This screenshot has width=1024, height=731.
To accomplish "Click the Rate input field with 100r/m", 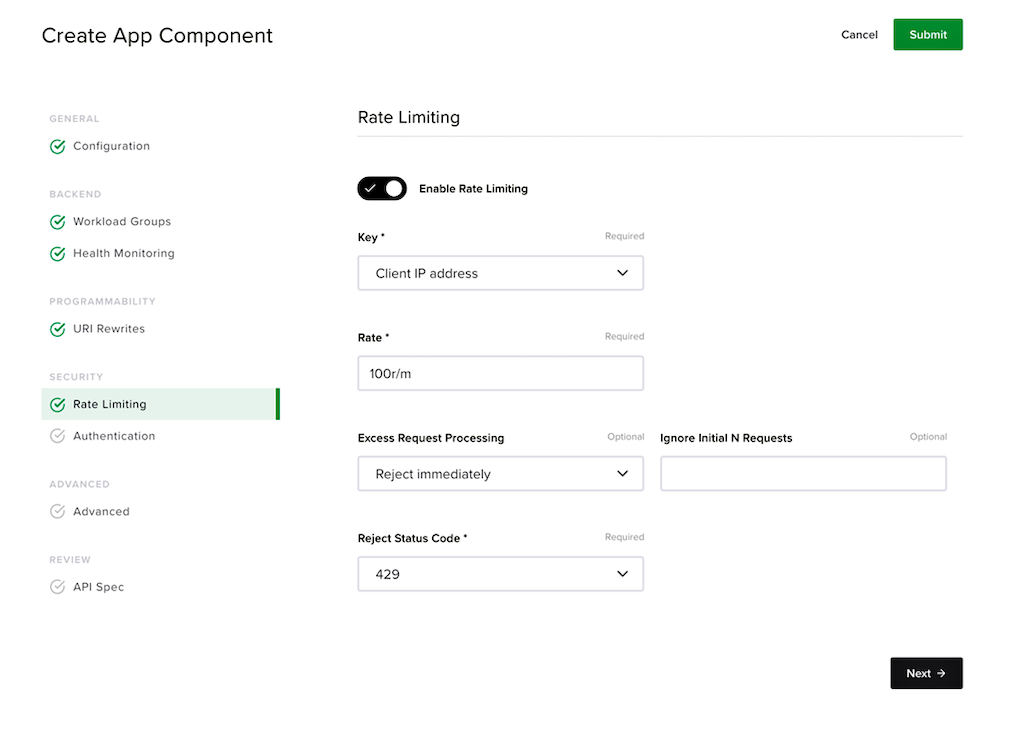I will coord(500,374).
